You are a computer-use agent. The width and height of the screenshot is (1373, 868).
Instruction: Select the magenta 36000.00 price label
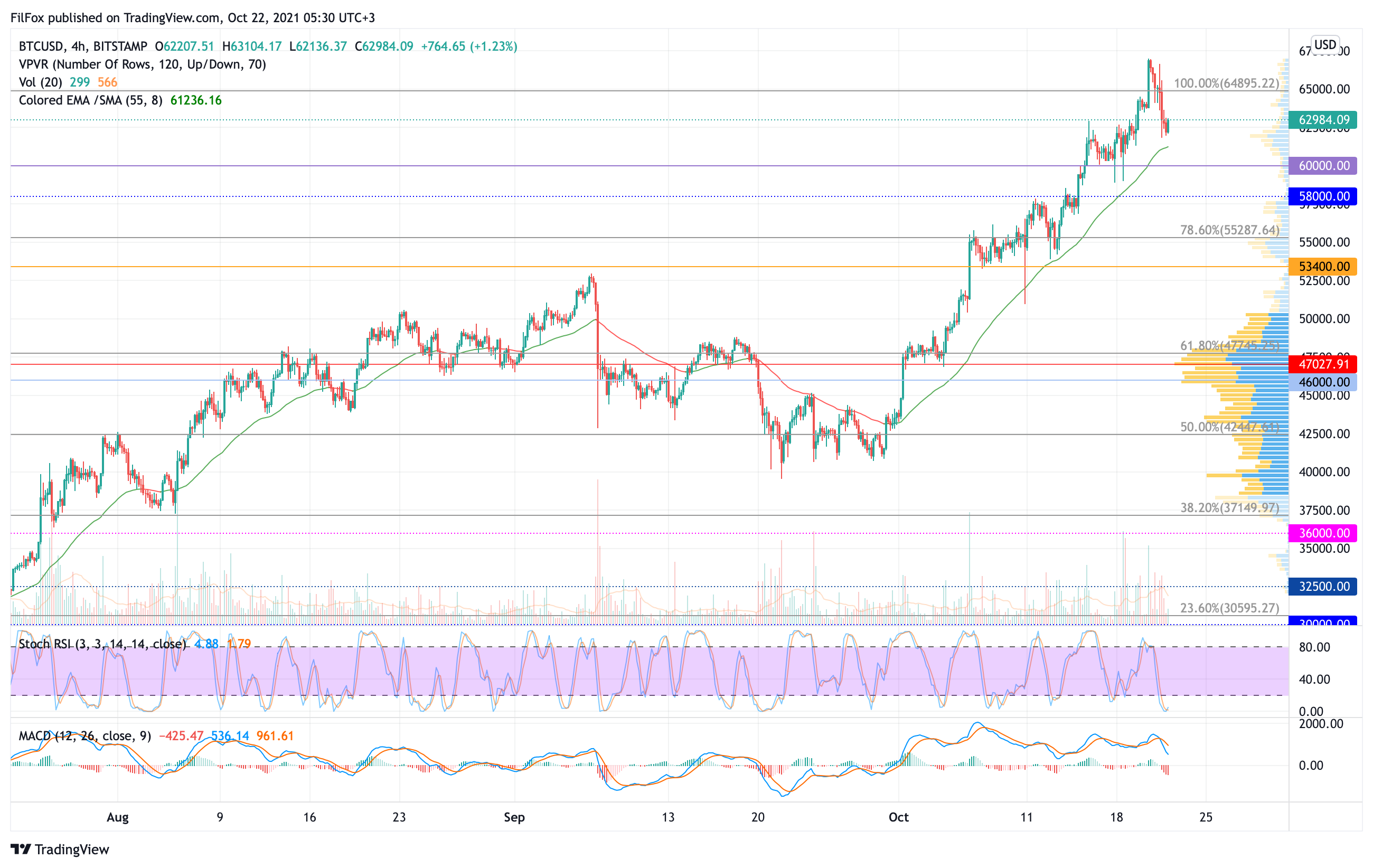coord(1322,533)
